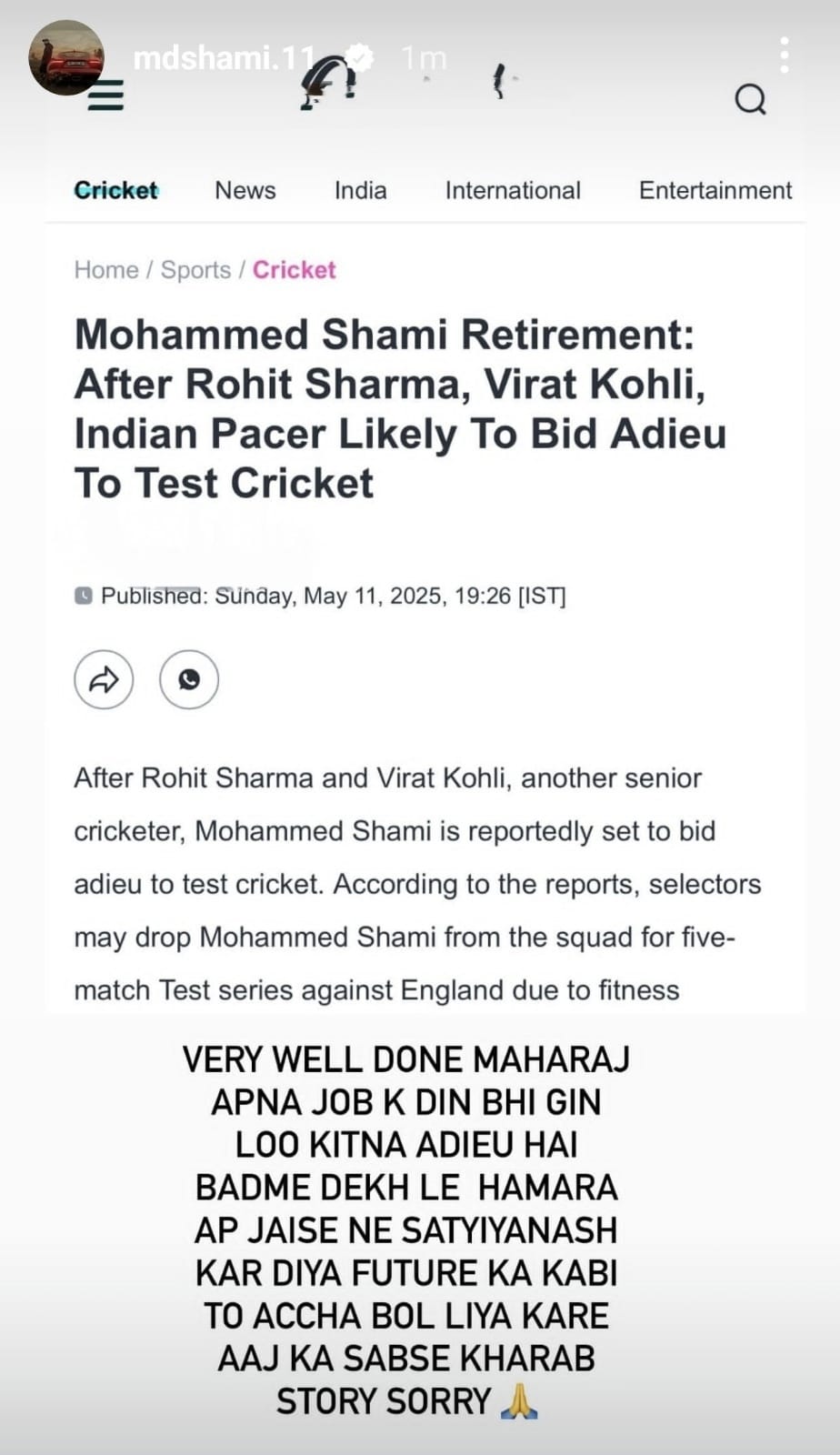Click the Home breadcrumb link
The image size is (840, 1455).
[106, 270]
